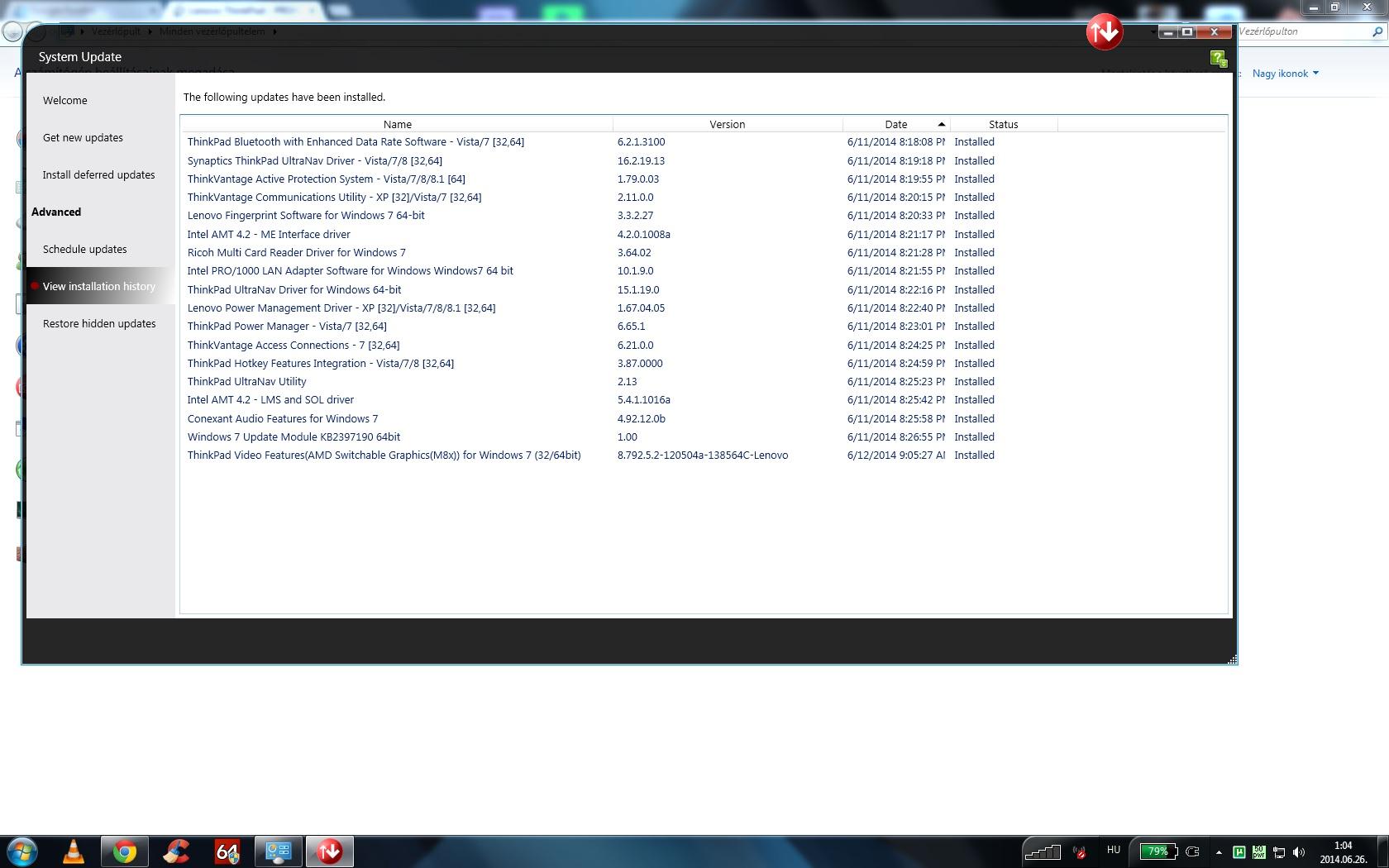The height and width of the screenshot is (868, 1389).
Task: Select System Update taskbar button
Action: [330, 851]
